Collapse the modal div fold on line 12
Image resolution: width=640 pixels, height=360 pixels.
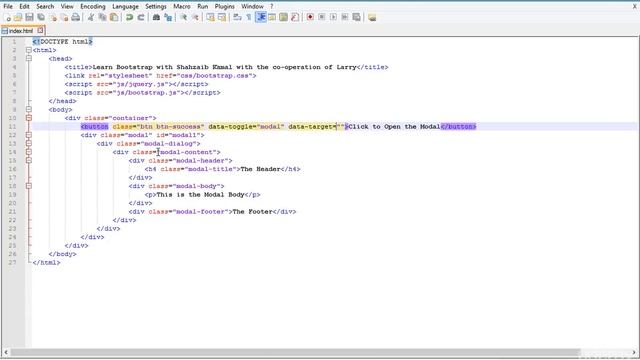coord(29,135)
